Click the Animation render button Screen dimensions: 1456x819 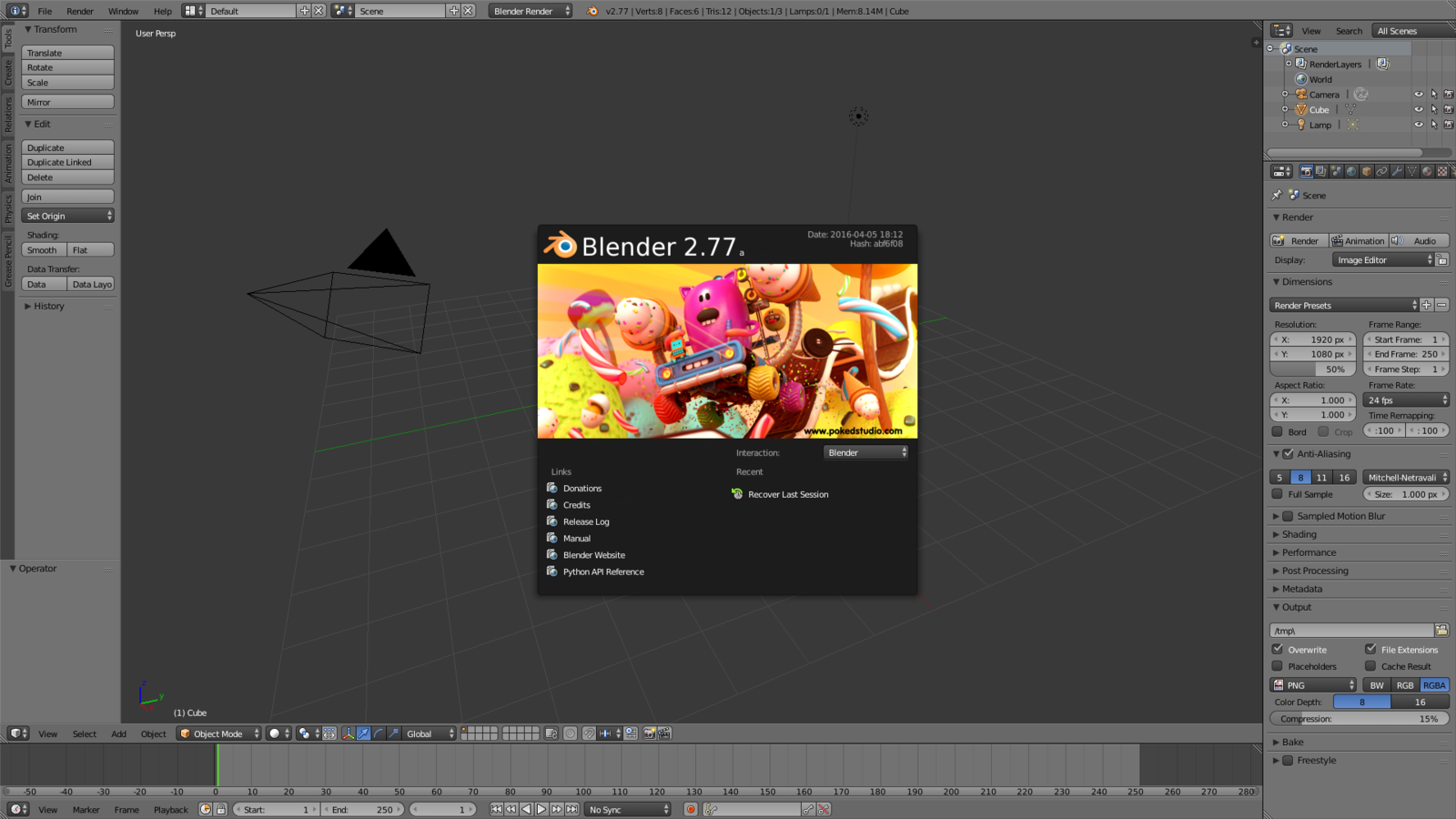click(x=1358, y=241)
